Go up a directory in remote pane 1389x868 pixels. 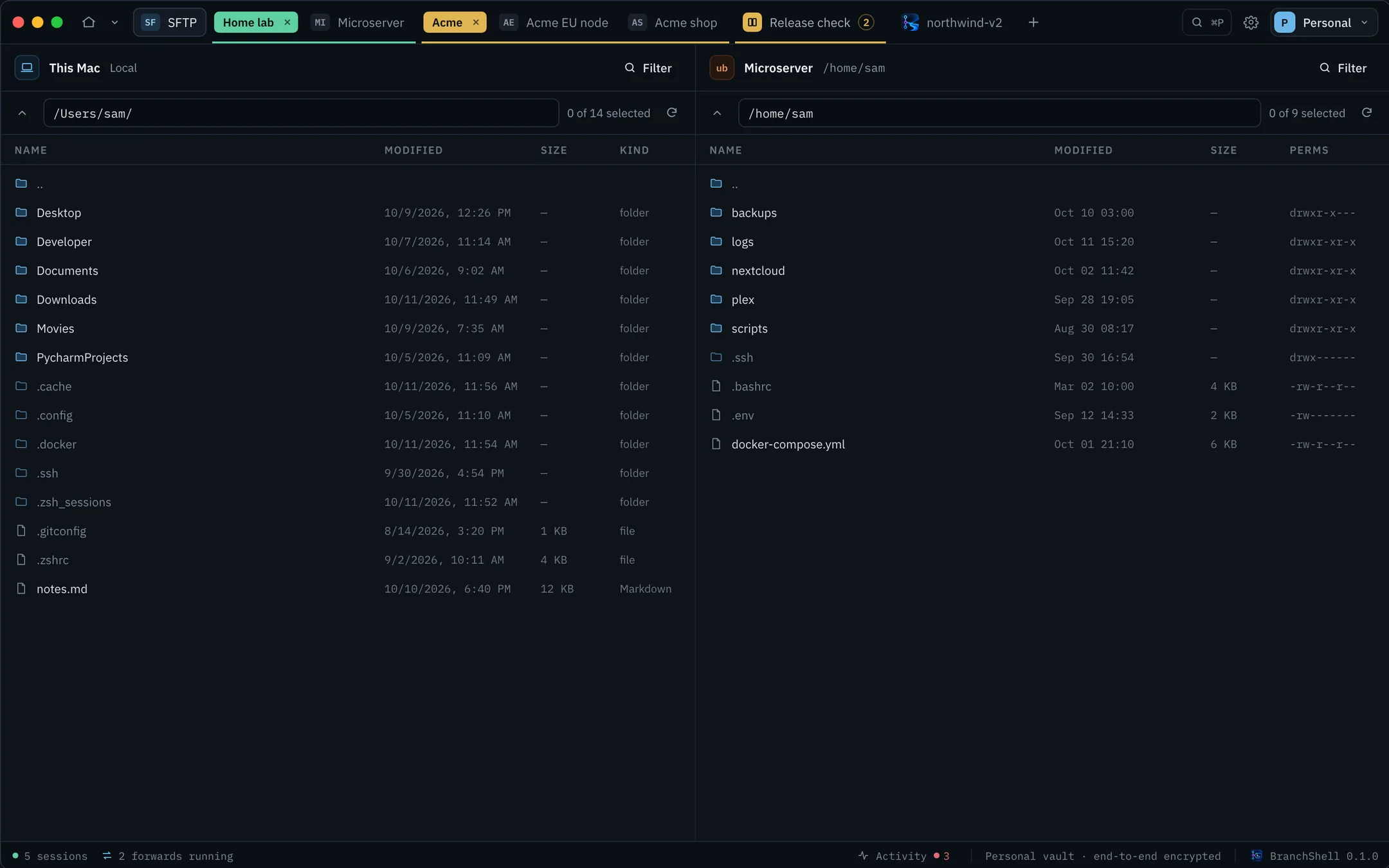(x=717, y=113)
